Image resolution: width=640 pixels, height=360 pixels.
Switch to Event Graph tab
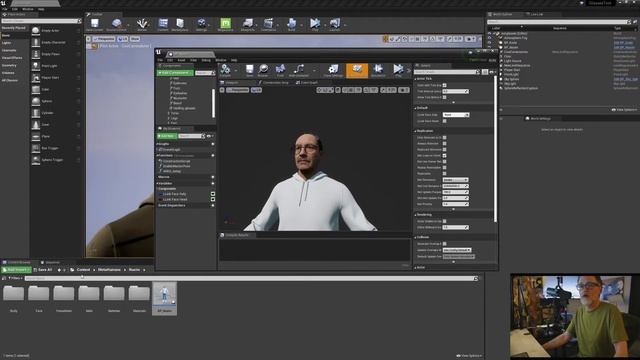[x=307, y=82]
